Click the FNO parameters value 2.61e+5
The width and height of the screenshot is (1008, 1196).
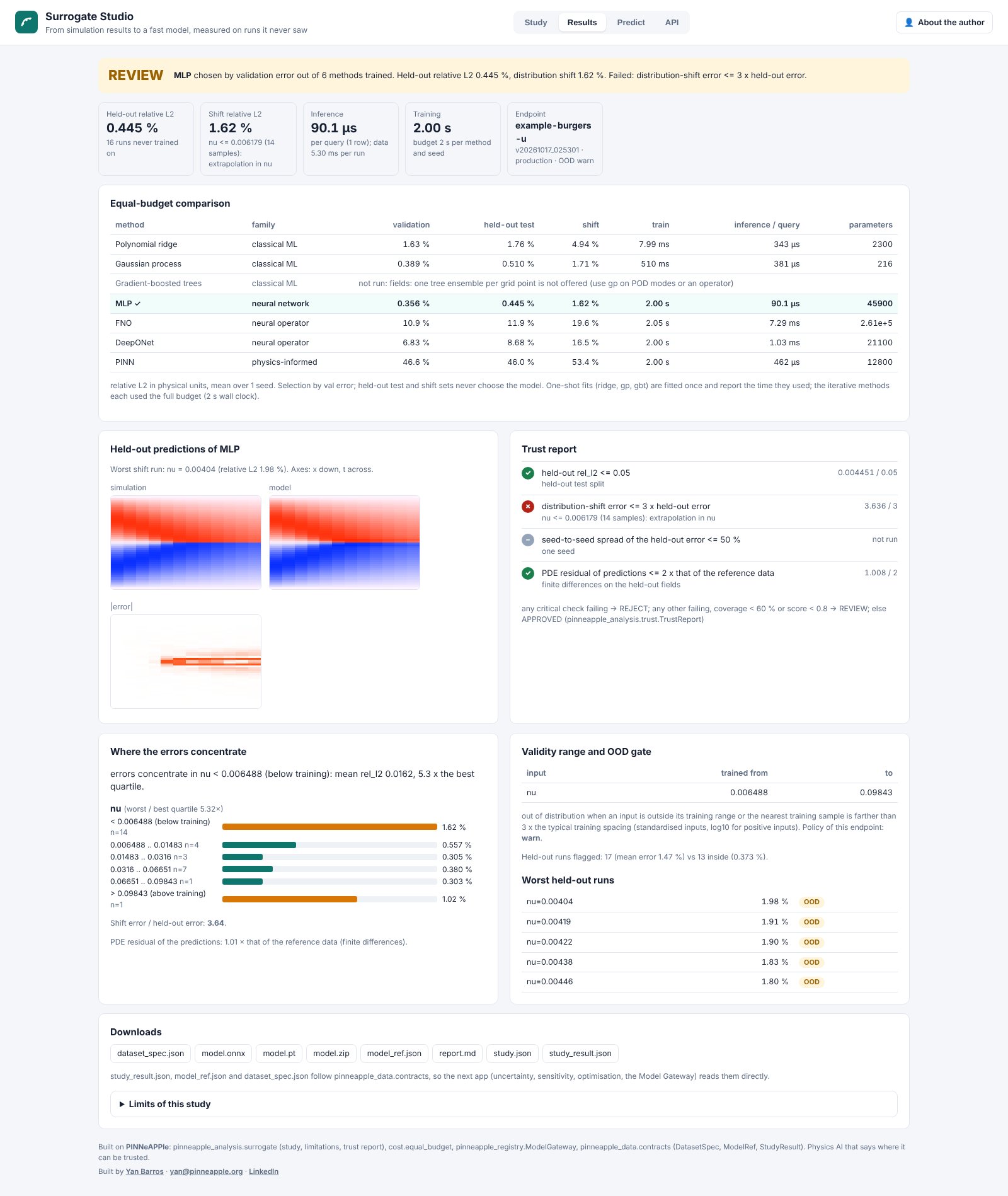point(876,323)
